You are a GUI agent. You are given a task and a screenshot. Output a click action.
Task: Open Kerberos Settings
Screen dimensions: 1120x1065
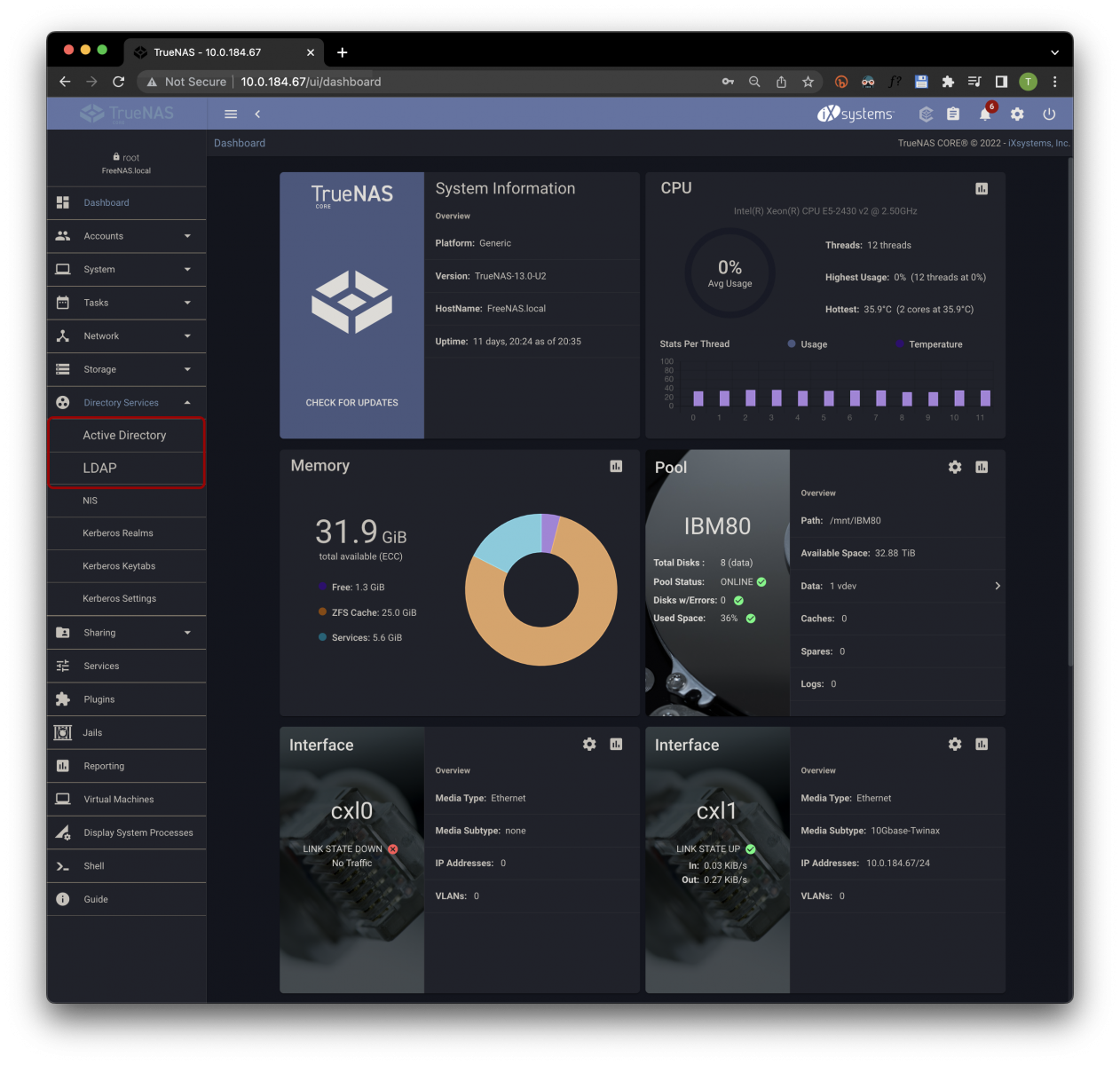[x=127, y=599]
